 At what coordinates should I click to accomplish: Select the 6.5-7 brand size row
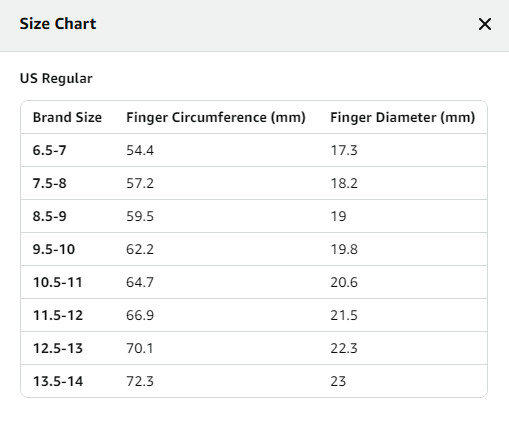click(254, 150)
